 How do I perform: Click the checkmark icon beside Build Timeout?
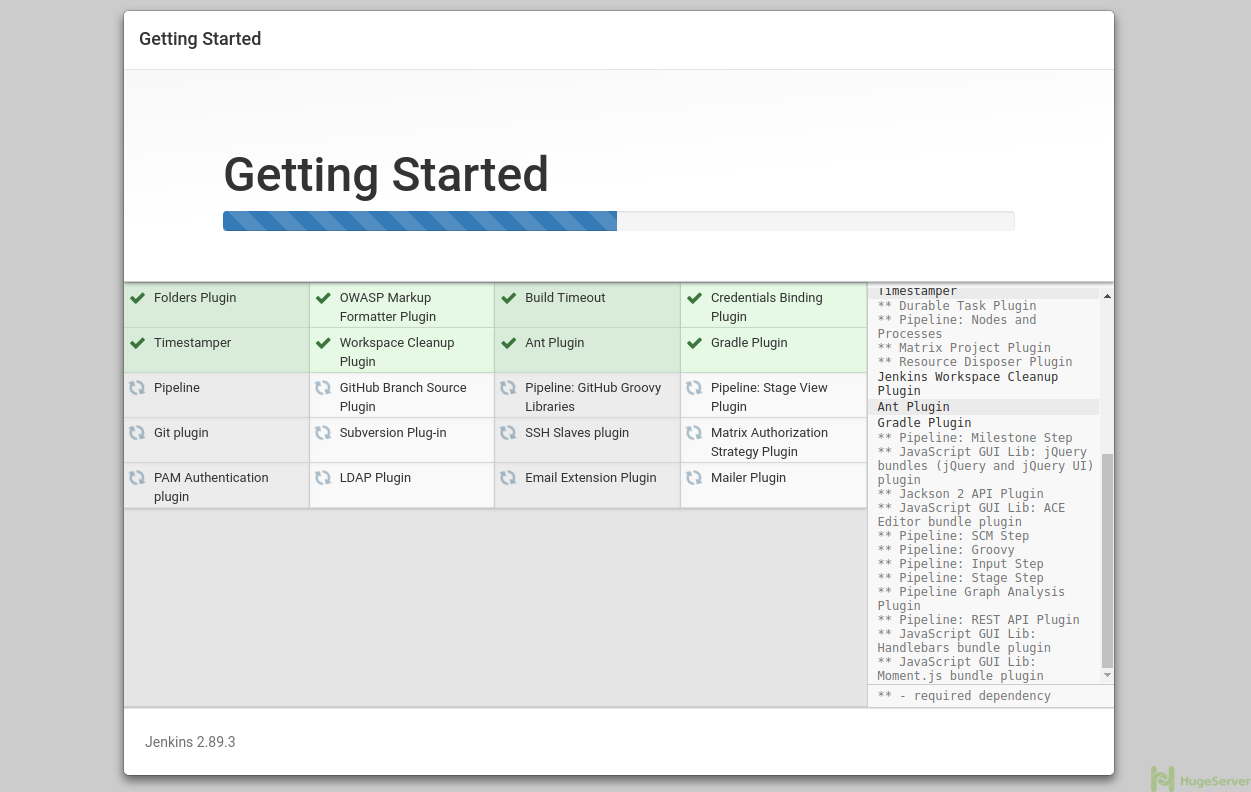509,298
